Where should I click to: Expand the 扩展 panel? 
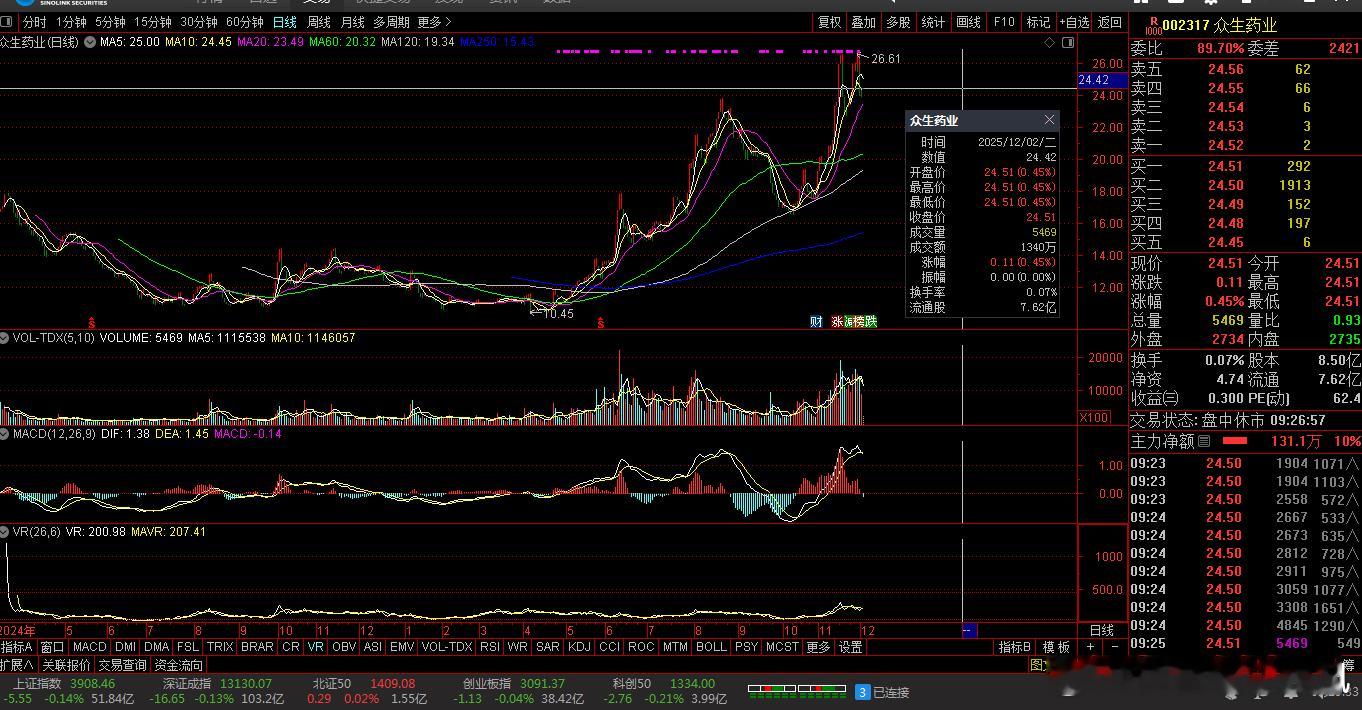point(18,665)
